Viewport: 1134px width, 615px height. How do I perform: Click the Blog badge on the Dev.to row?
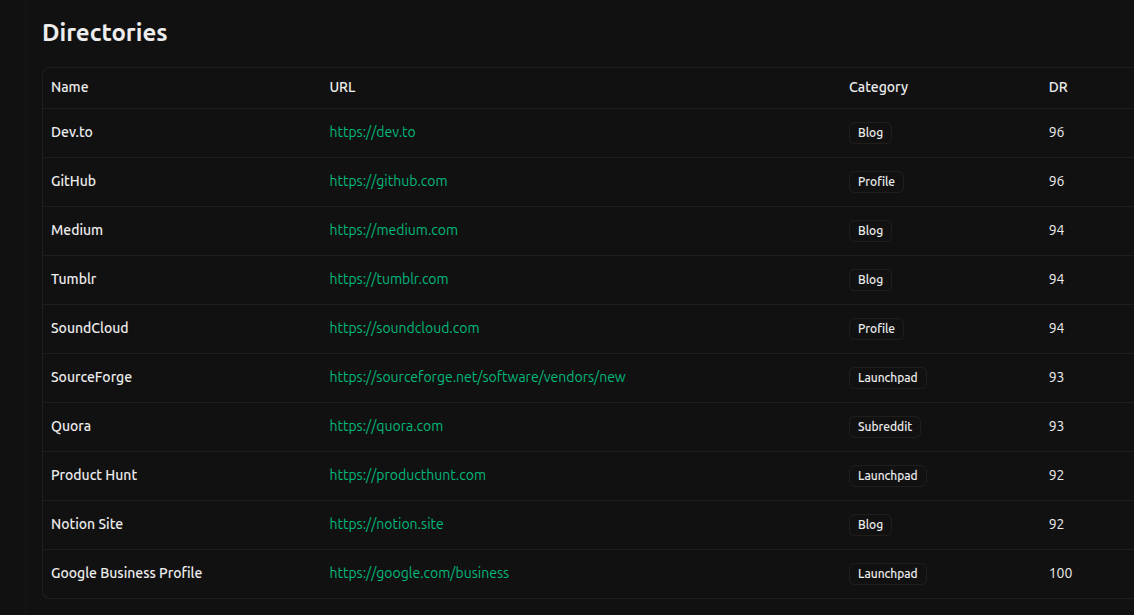[870, 132]
